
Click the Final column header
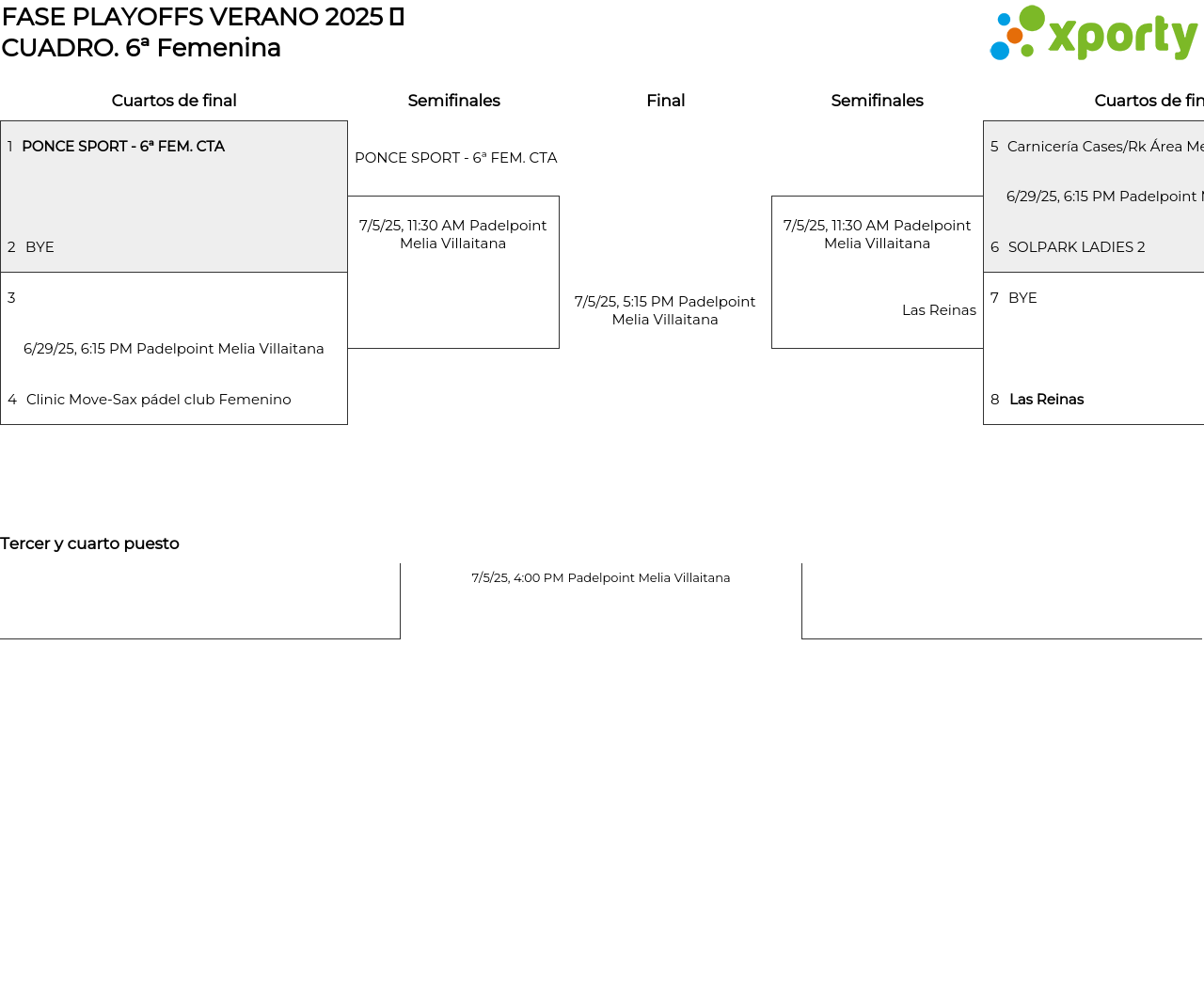[665, 101]
